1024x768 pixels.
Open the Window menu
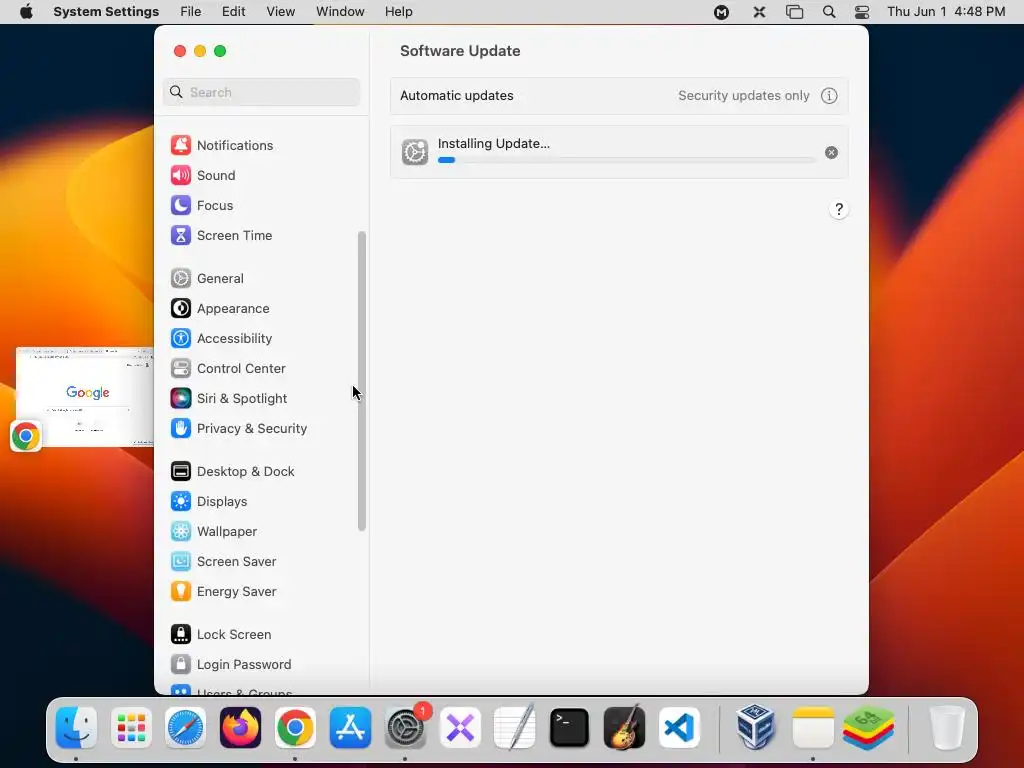340,12
